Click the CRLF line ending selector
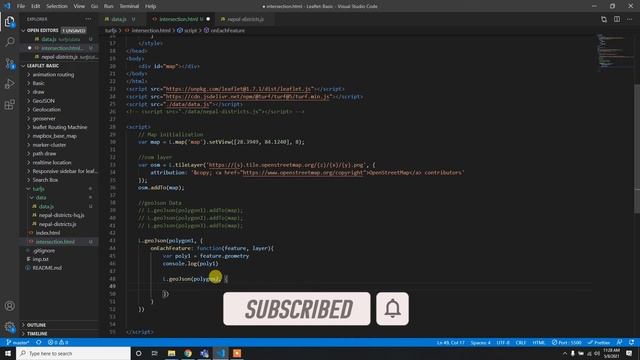 [521, 342]
